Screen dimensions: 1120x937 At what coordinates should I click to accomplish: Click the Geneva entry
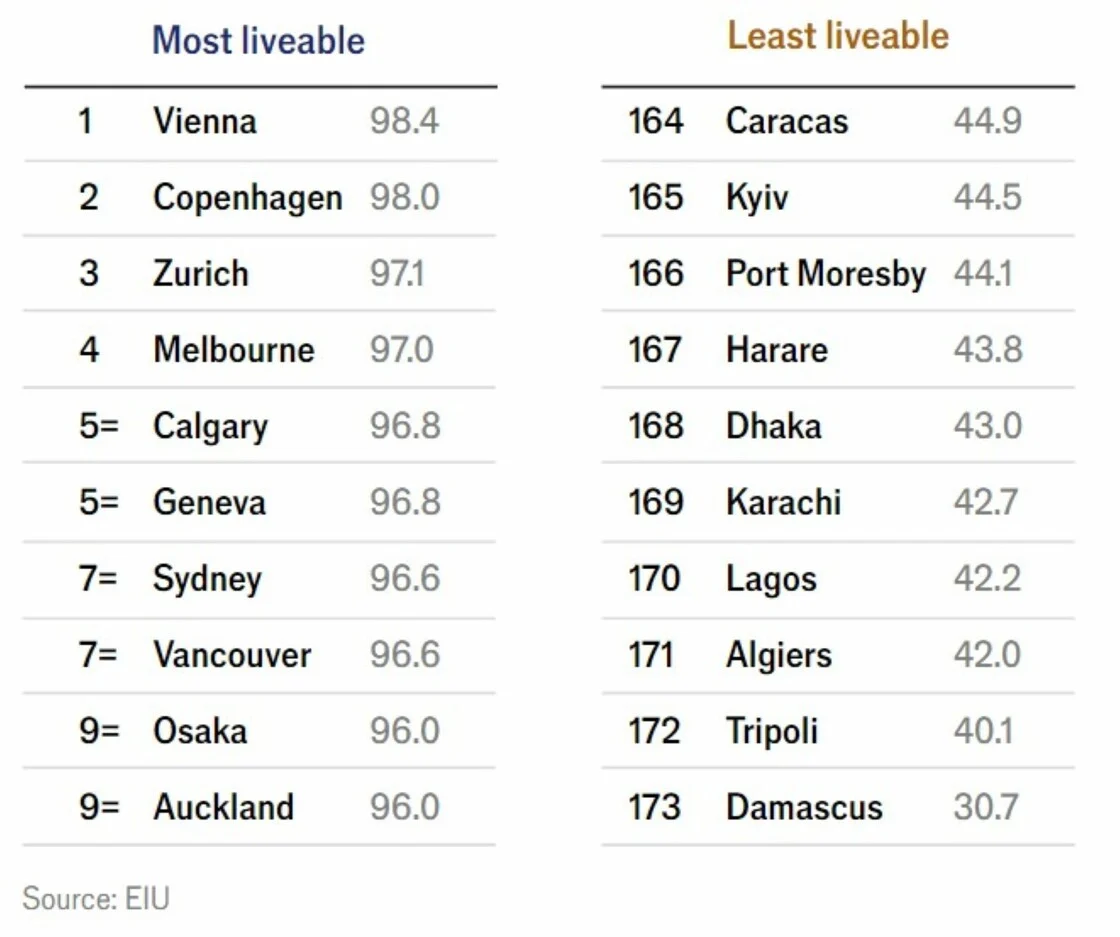click(x=209, y=502)
